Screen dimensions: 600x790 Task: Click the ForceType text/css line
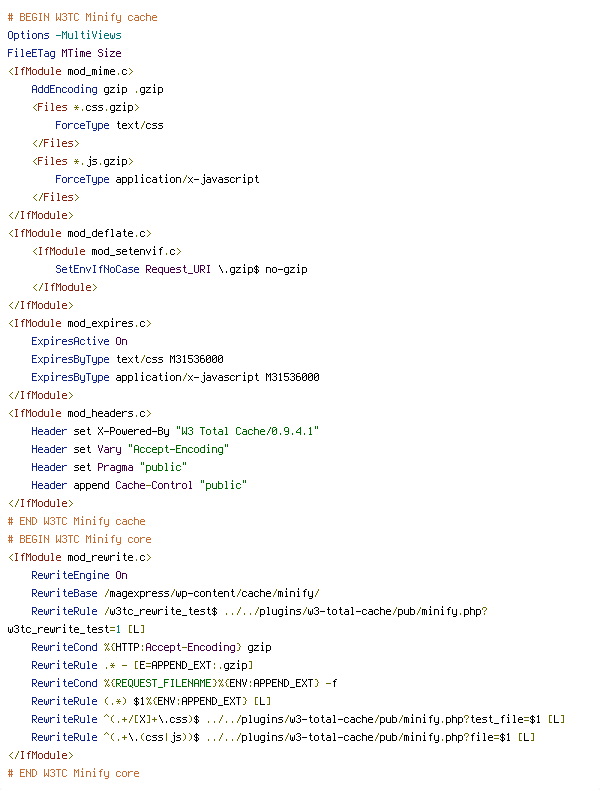pyautogui.click(x=109, y=125)
